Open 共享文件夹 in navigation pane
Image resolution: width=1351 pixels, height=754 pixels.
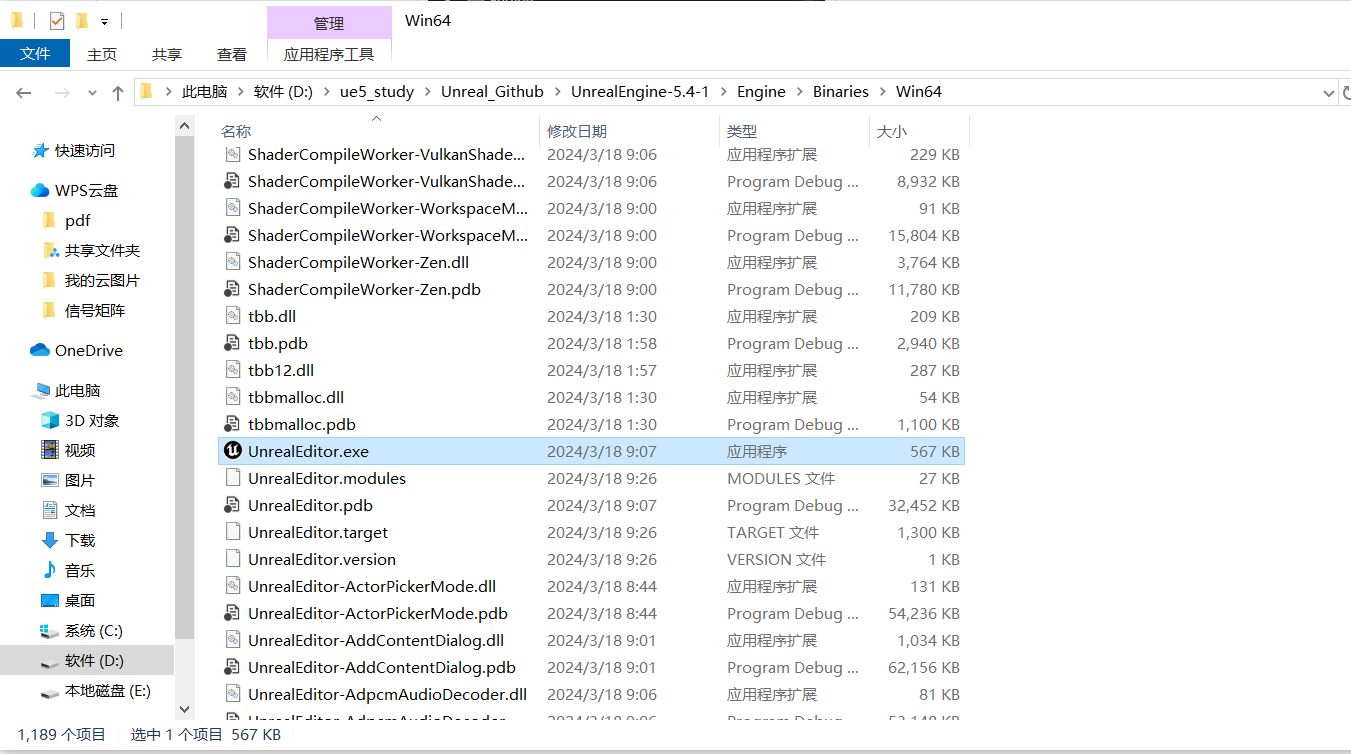tap(102, 250)
